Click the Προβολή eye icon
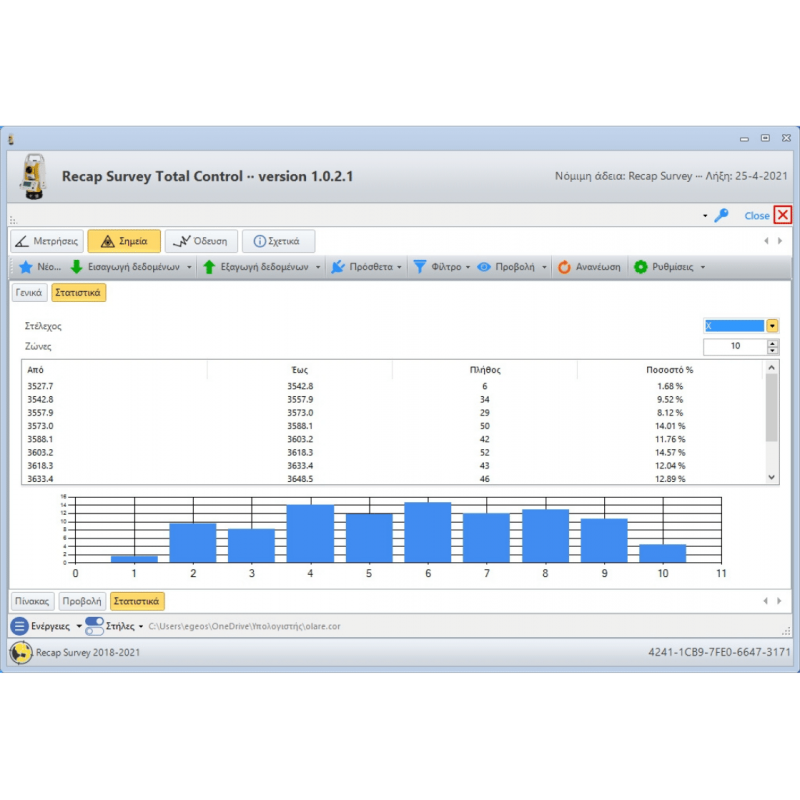The height and width of the screenshot is (800, 800). [x=484, y=267]
